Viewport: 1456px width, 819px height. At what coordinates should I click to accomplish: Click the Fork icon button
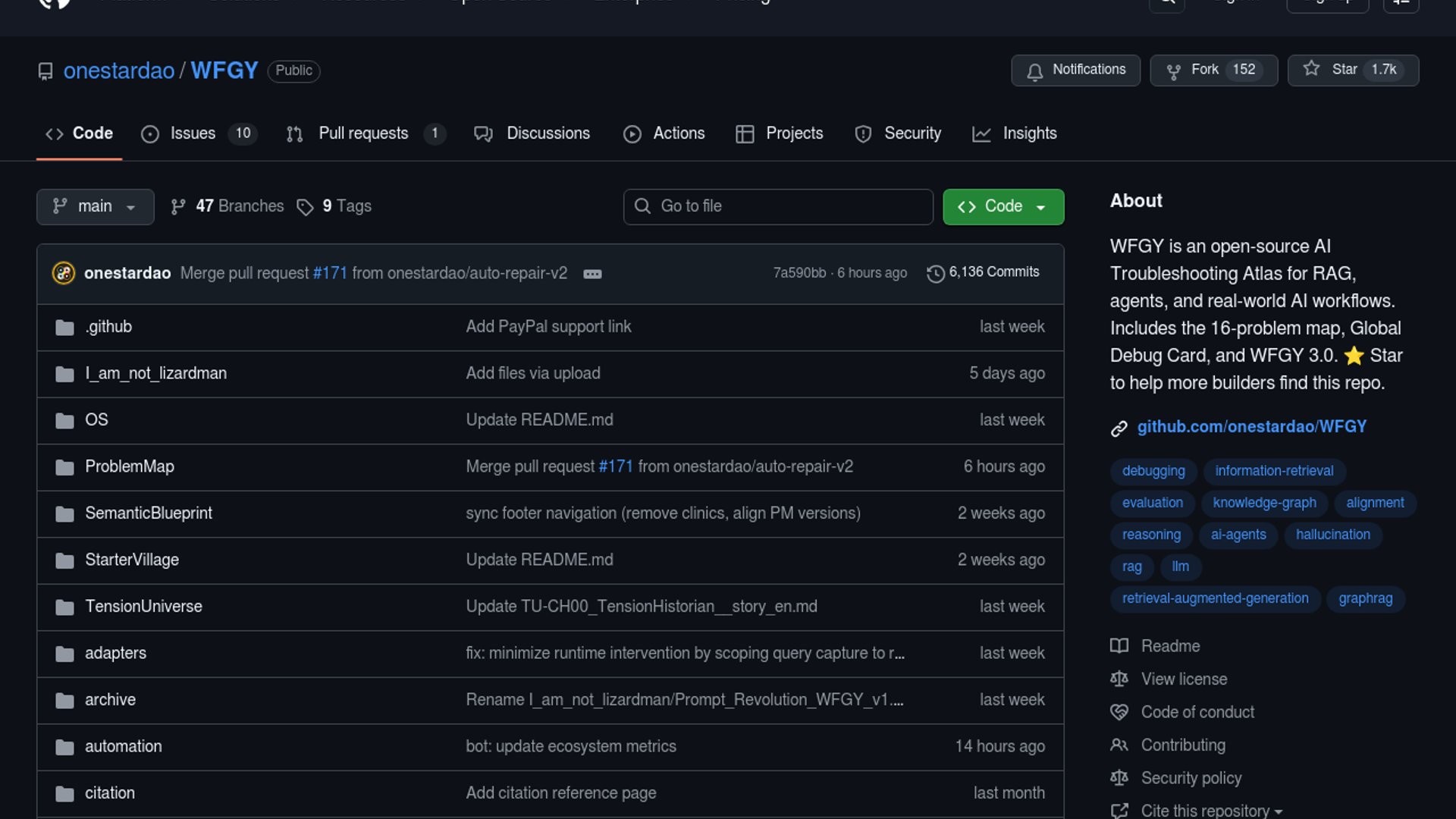coord(1173,71)
